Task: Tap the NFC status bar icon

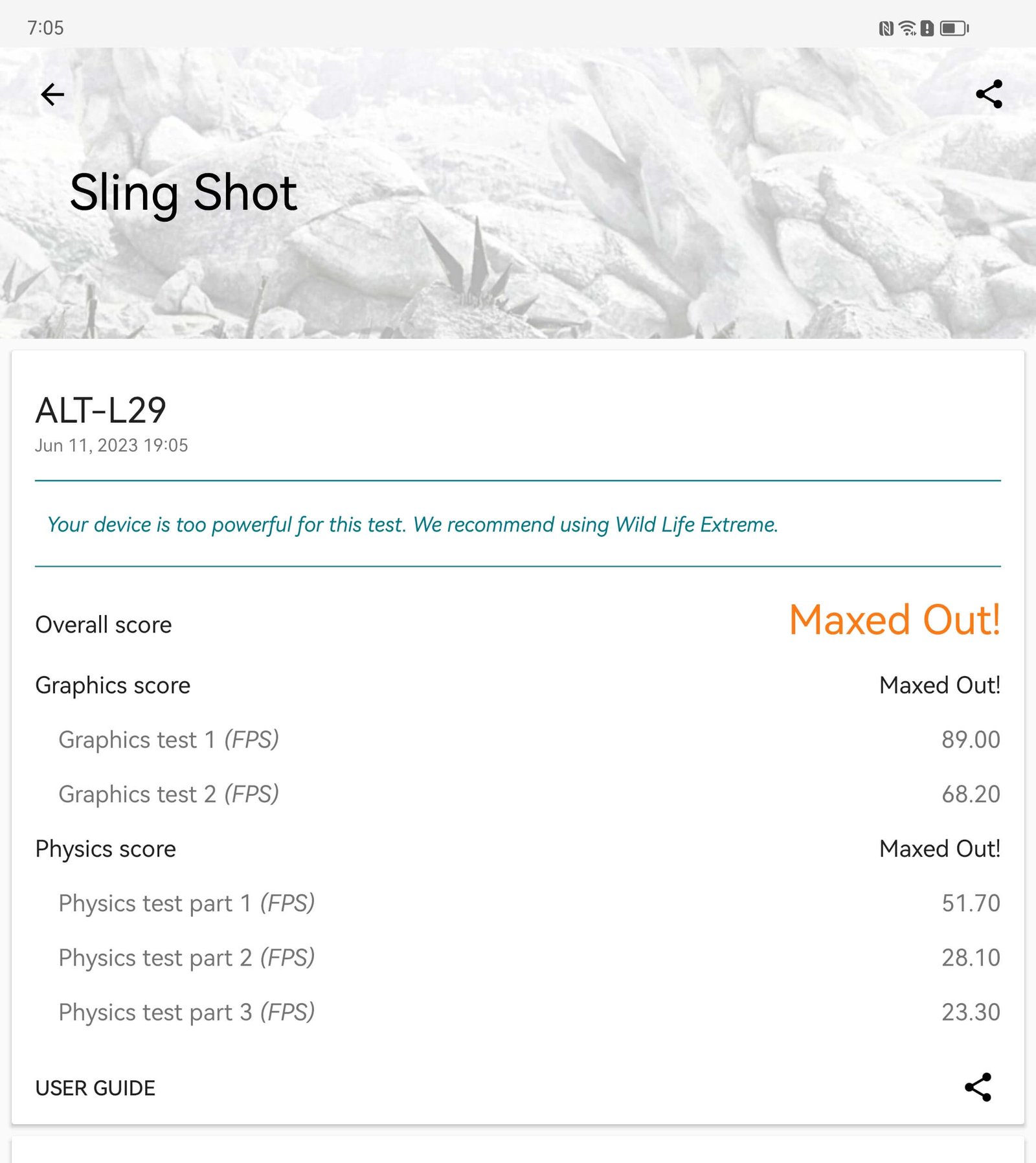Action: tap(886, 28)
